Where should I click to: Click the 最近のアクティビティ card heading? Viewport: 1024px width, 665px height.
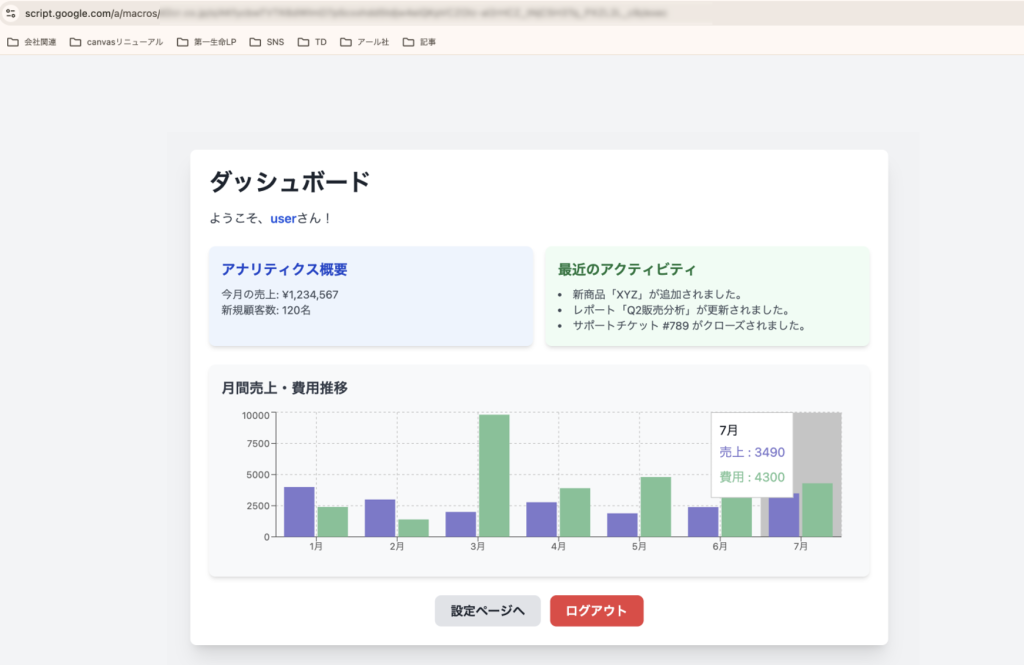pos(627,270)
